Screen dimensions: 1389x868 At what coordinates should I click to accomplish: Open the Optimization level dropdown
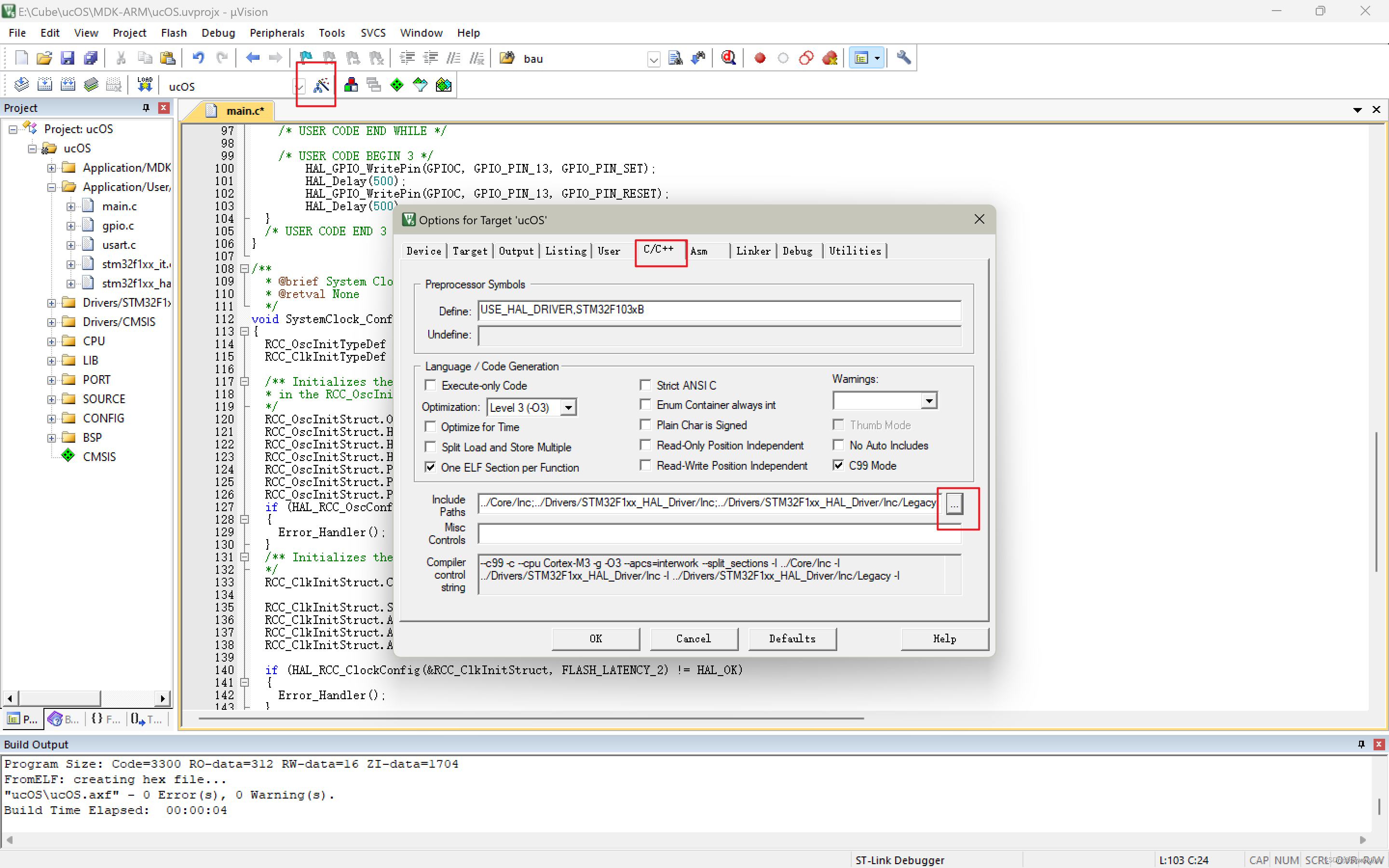[x=568, y=407]
